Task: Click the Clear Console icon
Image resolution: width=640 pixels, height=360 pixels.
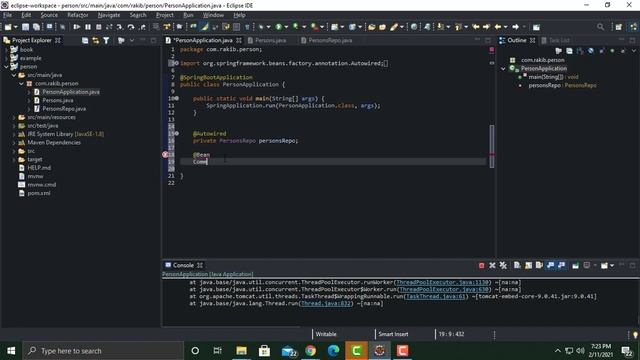Action: 517,265
